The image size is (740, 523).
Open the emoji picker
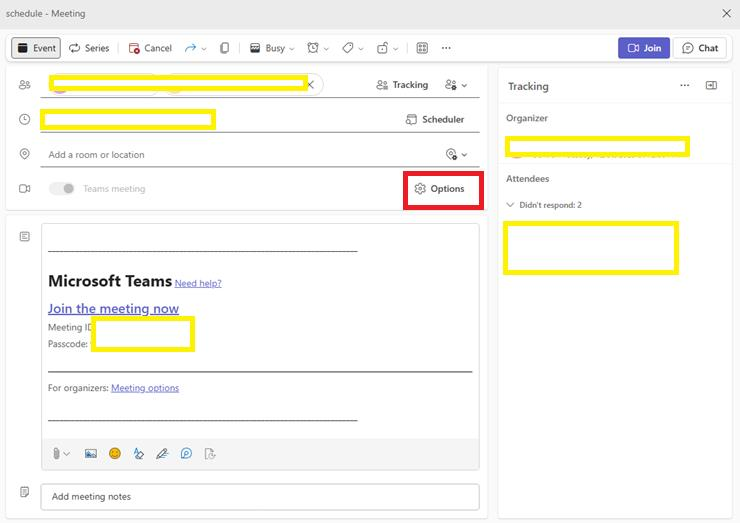[x=115, y=454]
